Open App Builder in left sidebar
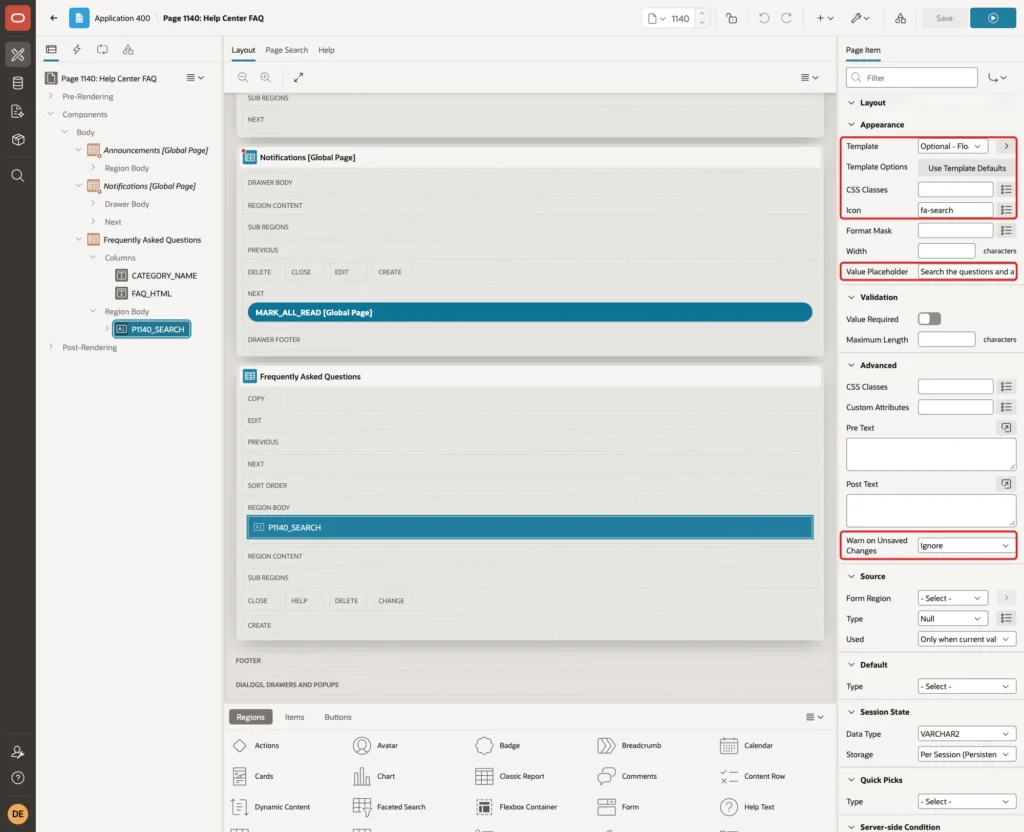Image resolution: width=1024 pixels, height=832 pixels. [18, 55]
